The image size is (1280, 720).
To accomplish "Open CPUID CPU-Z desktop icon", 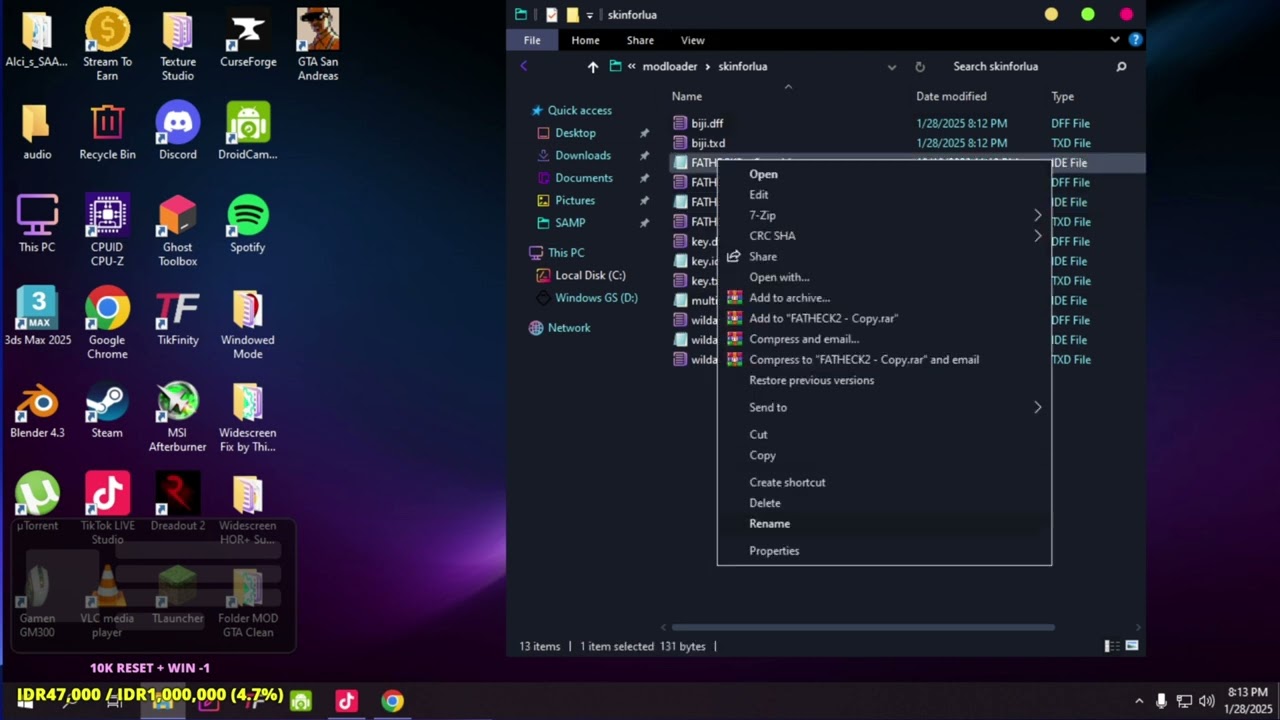I will pyautogui.click(x=107, y=231).
